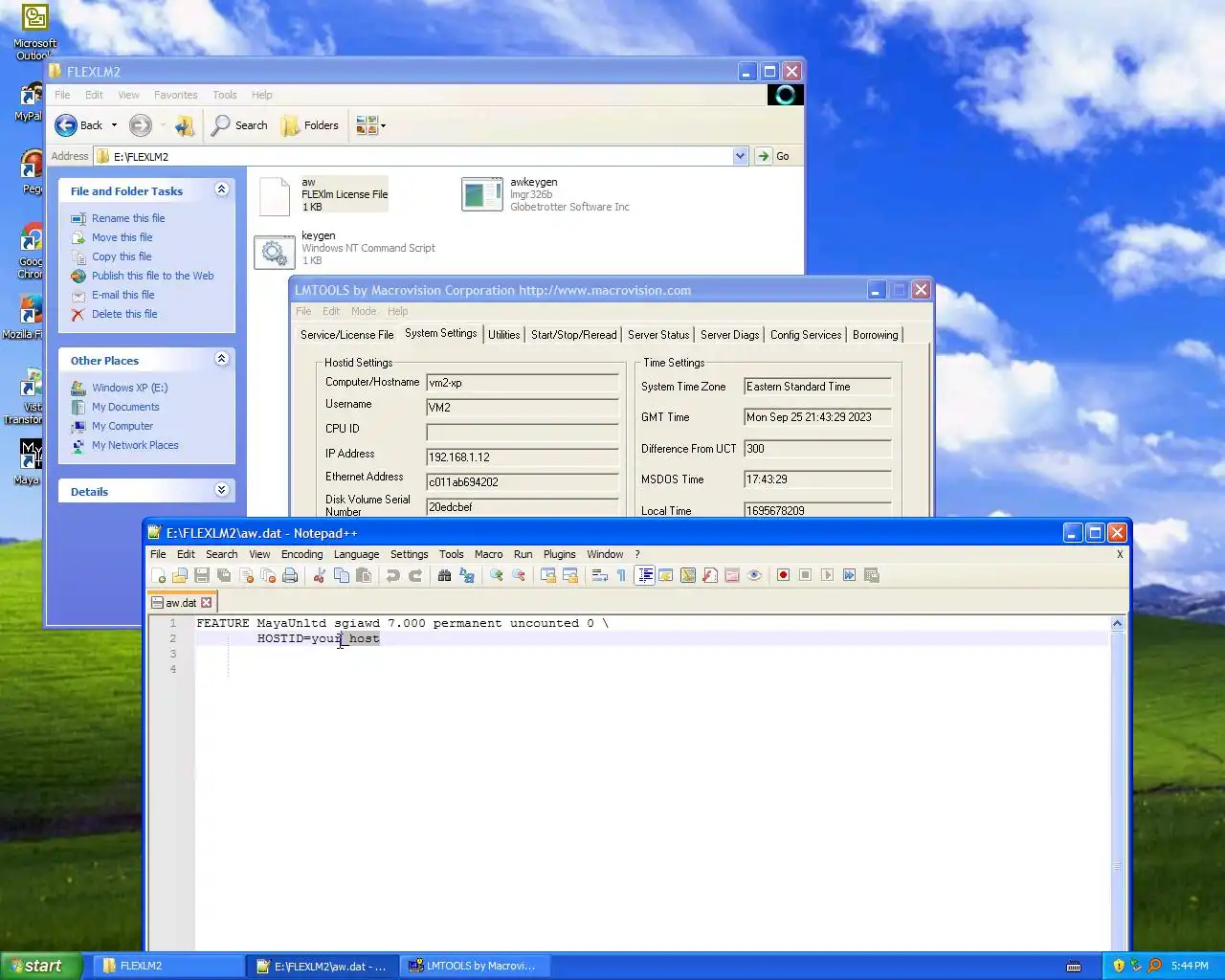Click the Computer/Hostname field showing vm2-xp
The width and height of the screenshot is (1225, 980).
(x=523, y=383)
